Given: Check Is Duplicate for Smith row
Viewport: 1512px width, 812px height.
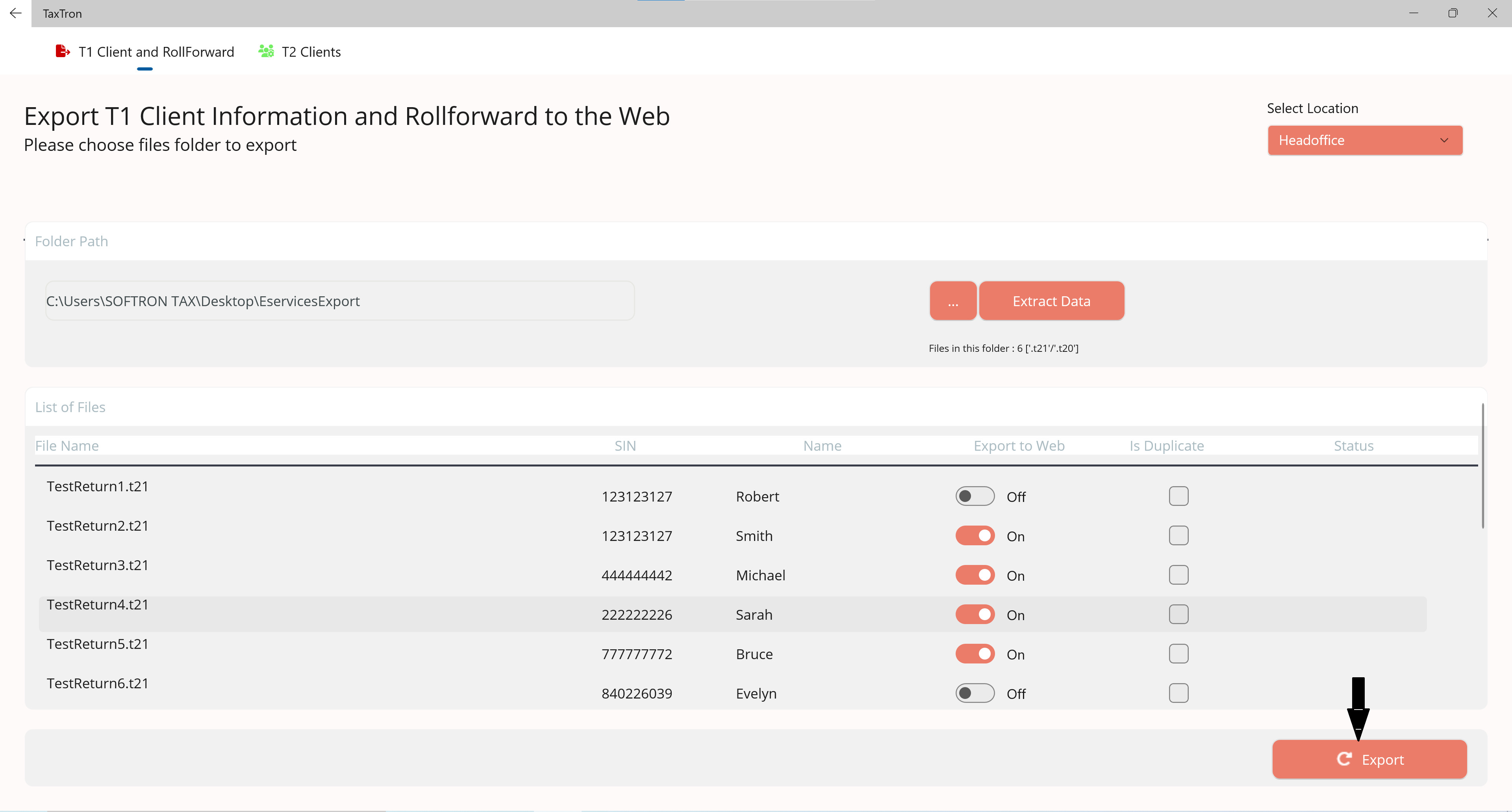Looking at the screenshot, I should click(x=1178, y=535).
